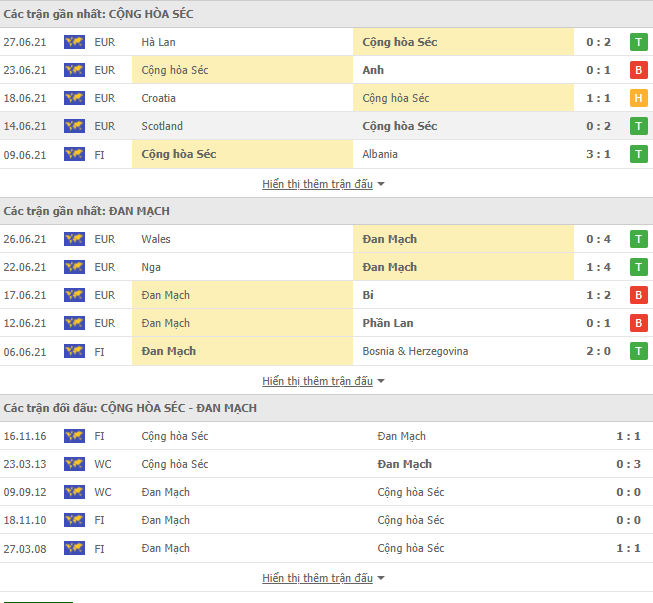Click the flag icon next to Scotland match

pos(73,126)
